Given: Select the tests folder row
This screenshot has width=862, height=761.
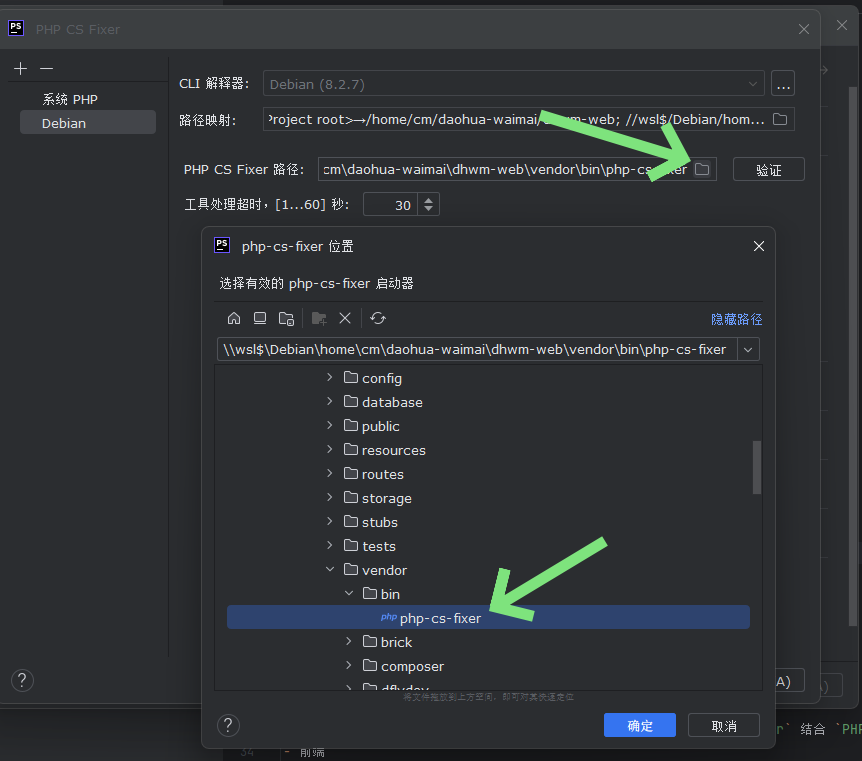Looking at the screenshot, I should 488,545.
